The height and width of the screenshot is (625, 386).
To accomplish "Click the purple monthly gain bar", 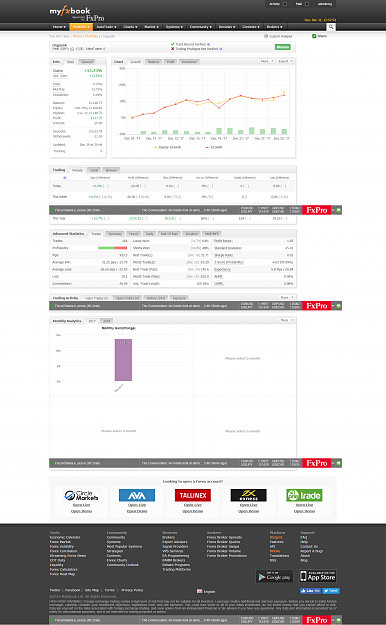I will (123, 360).
